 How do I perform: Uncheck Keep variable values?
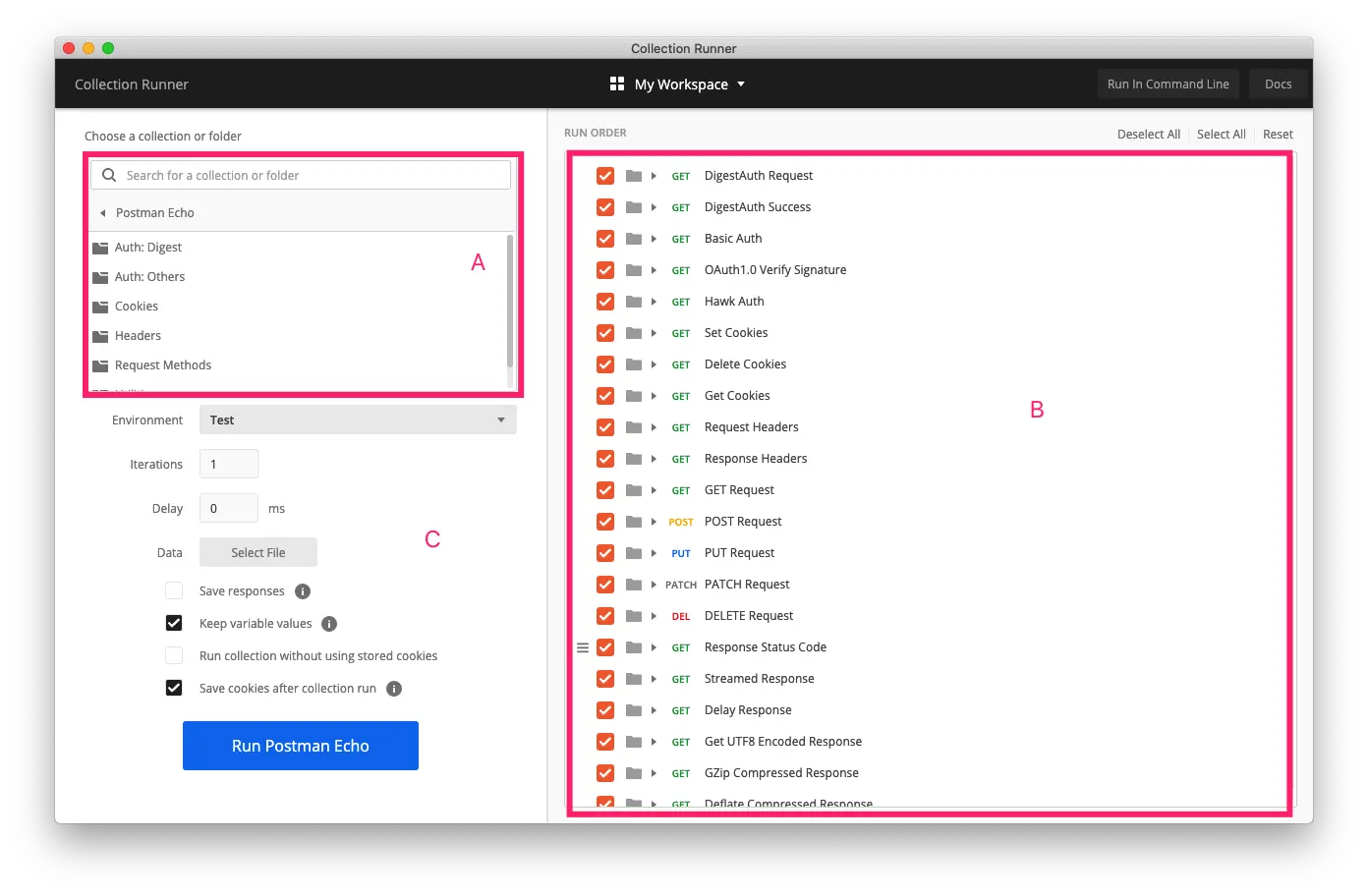[174, 623]
